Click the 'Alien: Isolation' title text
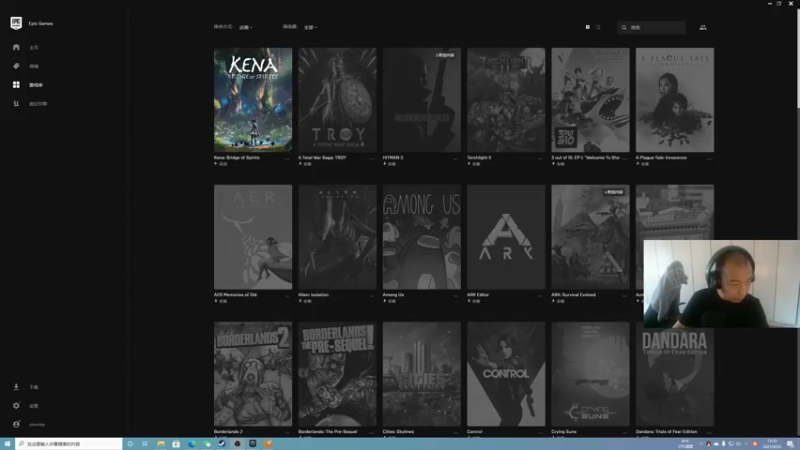Viewport: 800px width, 450px height. click(x=313, y=294)
